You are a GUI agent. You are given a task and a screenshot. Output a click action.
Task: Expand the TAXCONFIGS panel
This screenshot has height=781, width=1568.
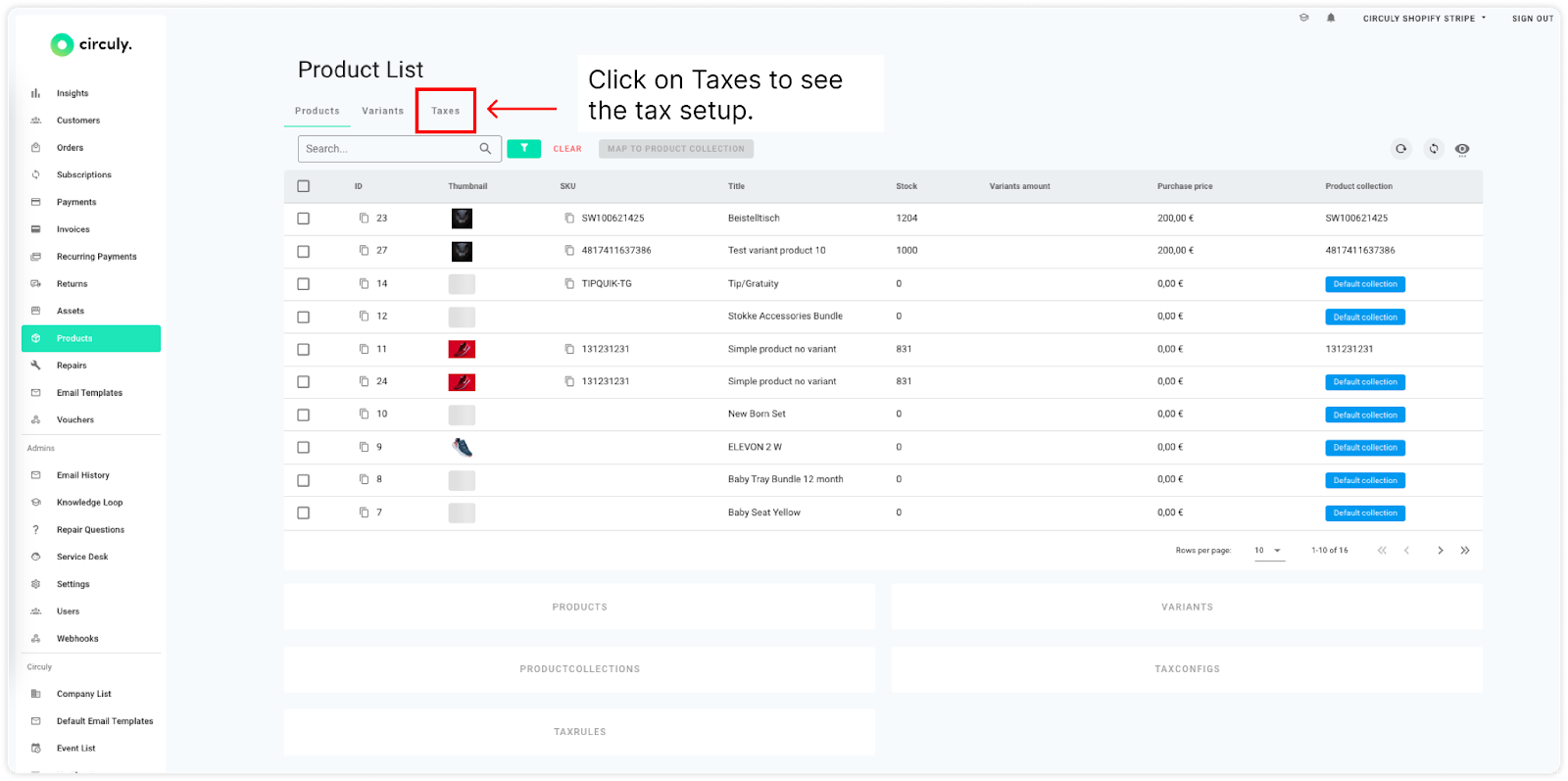(1187, 669)
